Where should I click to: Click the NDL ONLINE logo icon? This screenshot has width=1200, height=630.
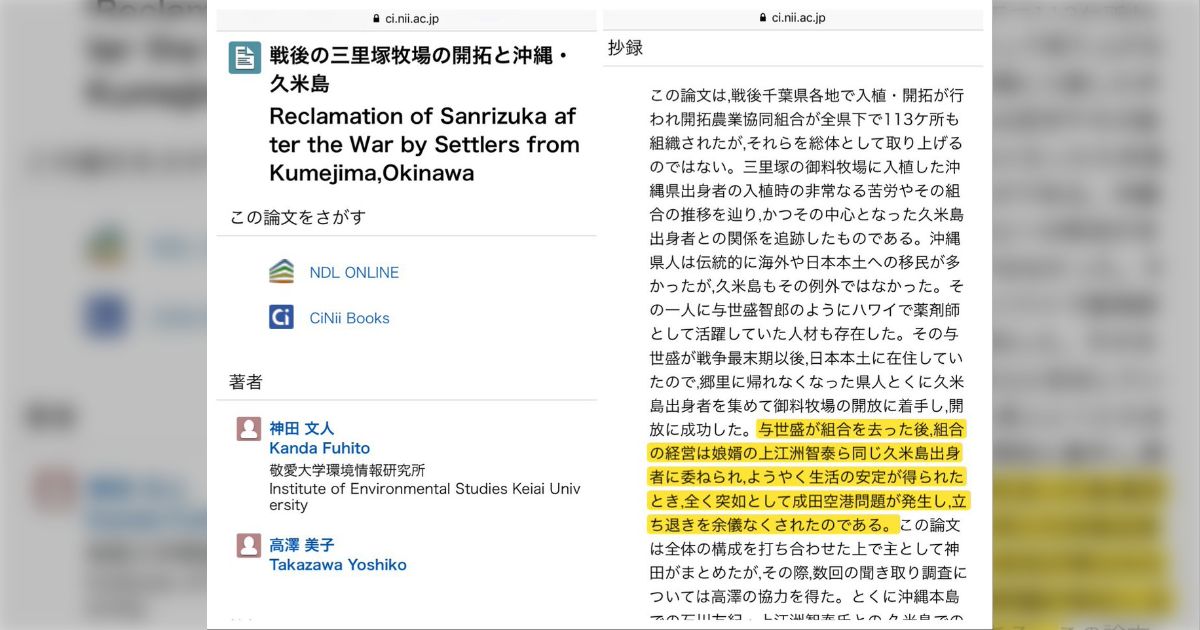282,272
